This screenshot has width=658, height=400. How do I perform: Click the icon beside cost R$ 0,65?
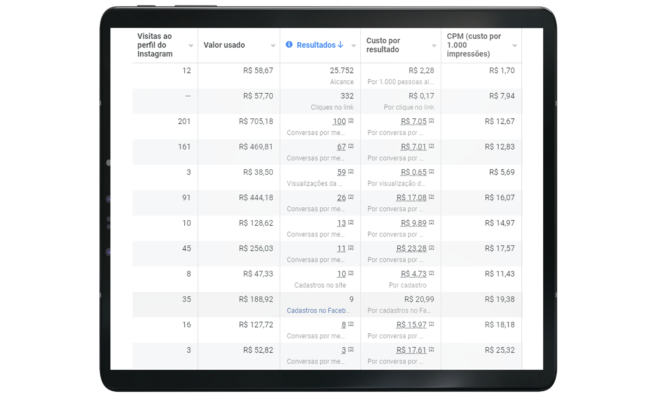pyautogui.click(x=431, y=172)
